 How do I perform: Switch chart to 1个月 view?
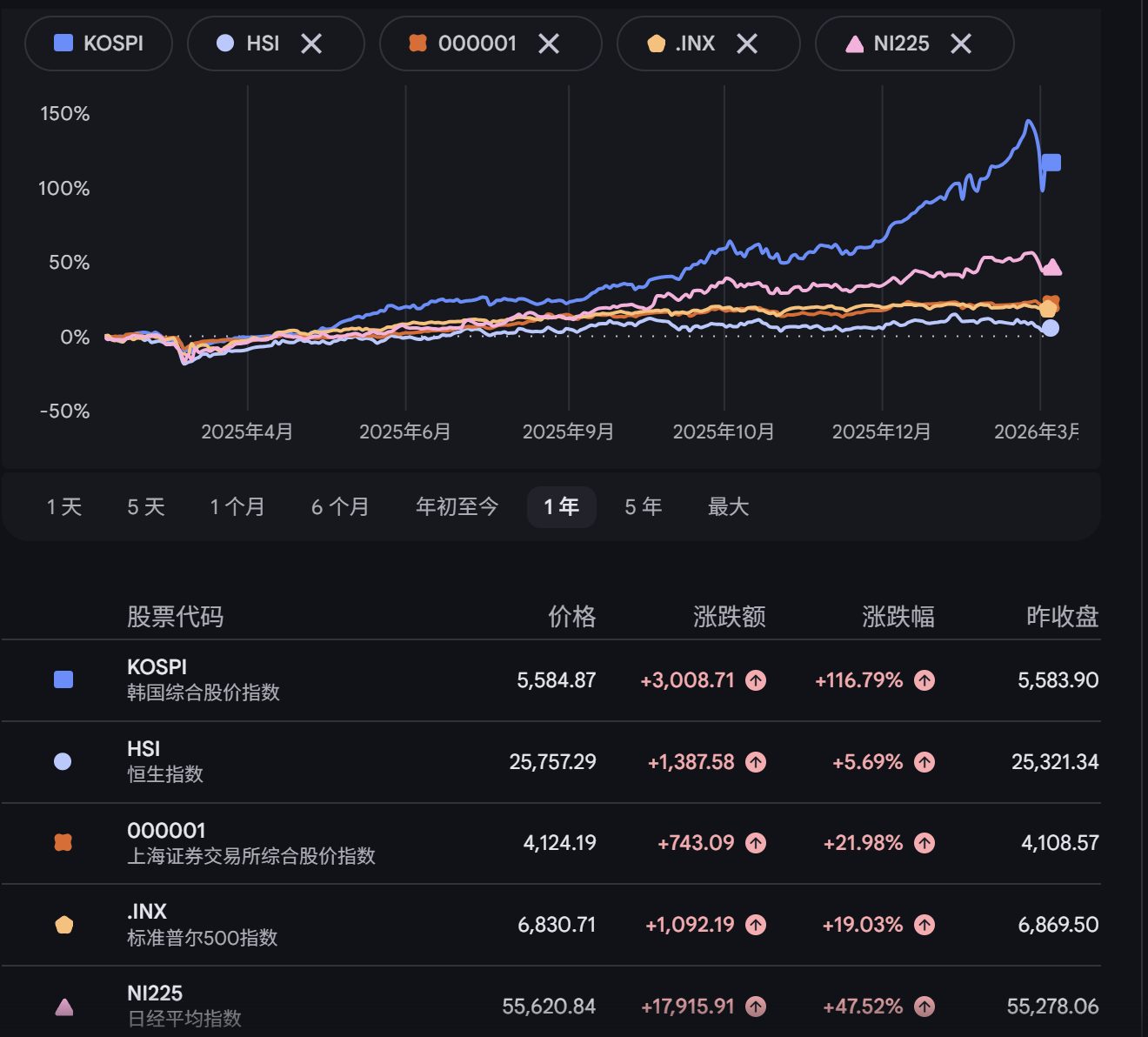pos(237,506)
